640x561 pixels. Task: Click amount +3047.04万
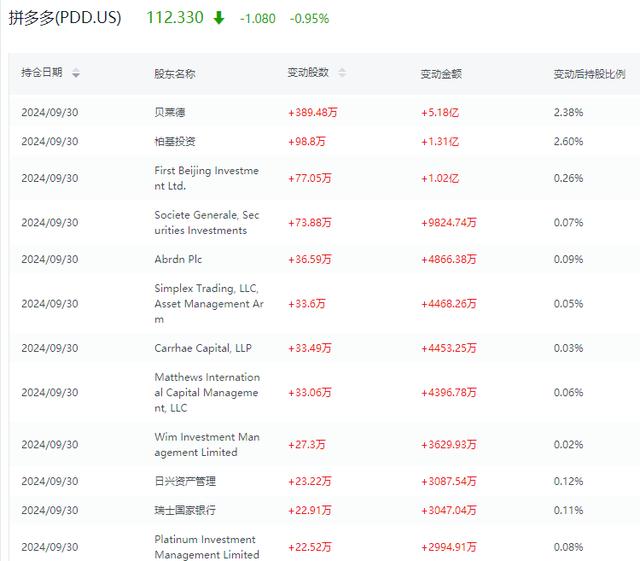(x=449, y=510)
